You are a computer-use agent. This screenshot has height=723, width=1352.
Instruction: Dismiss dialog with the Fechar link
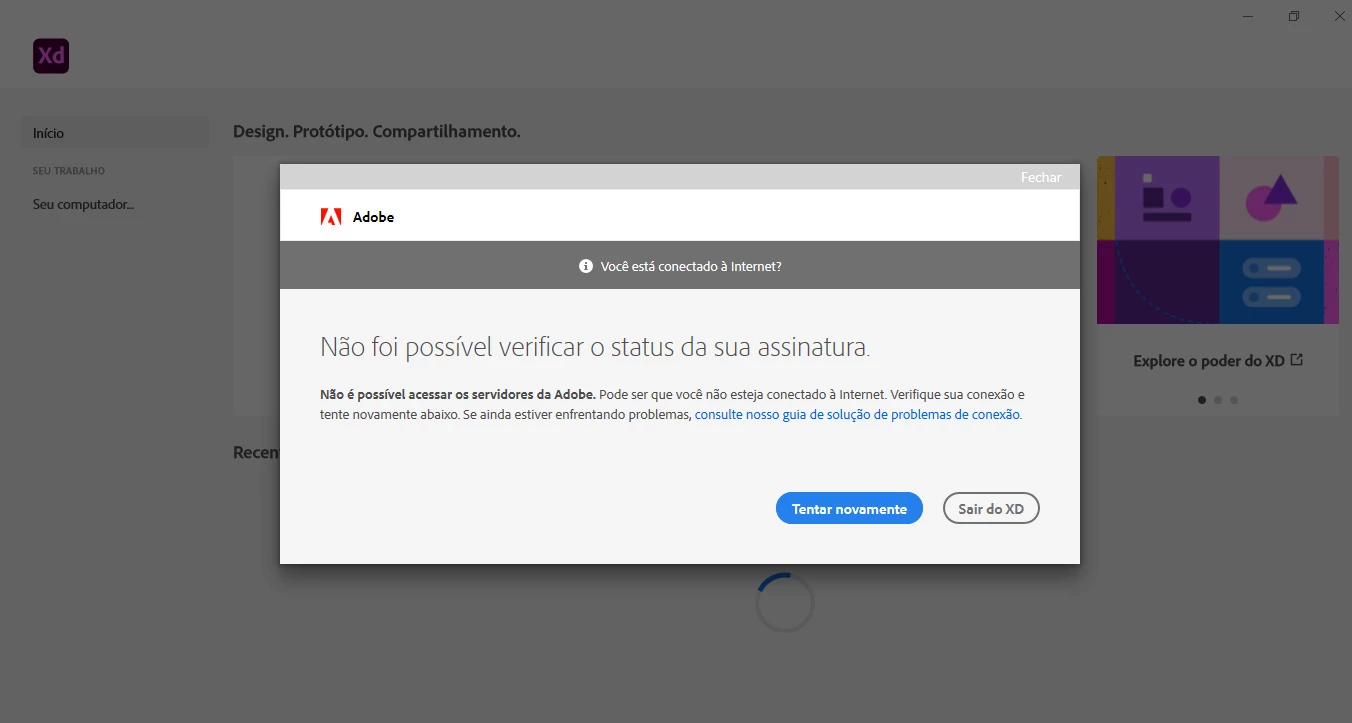coord(1041,177)
